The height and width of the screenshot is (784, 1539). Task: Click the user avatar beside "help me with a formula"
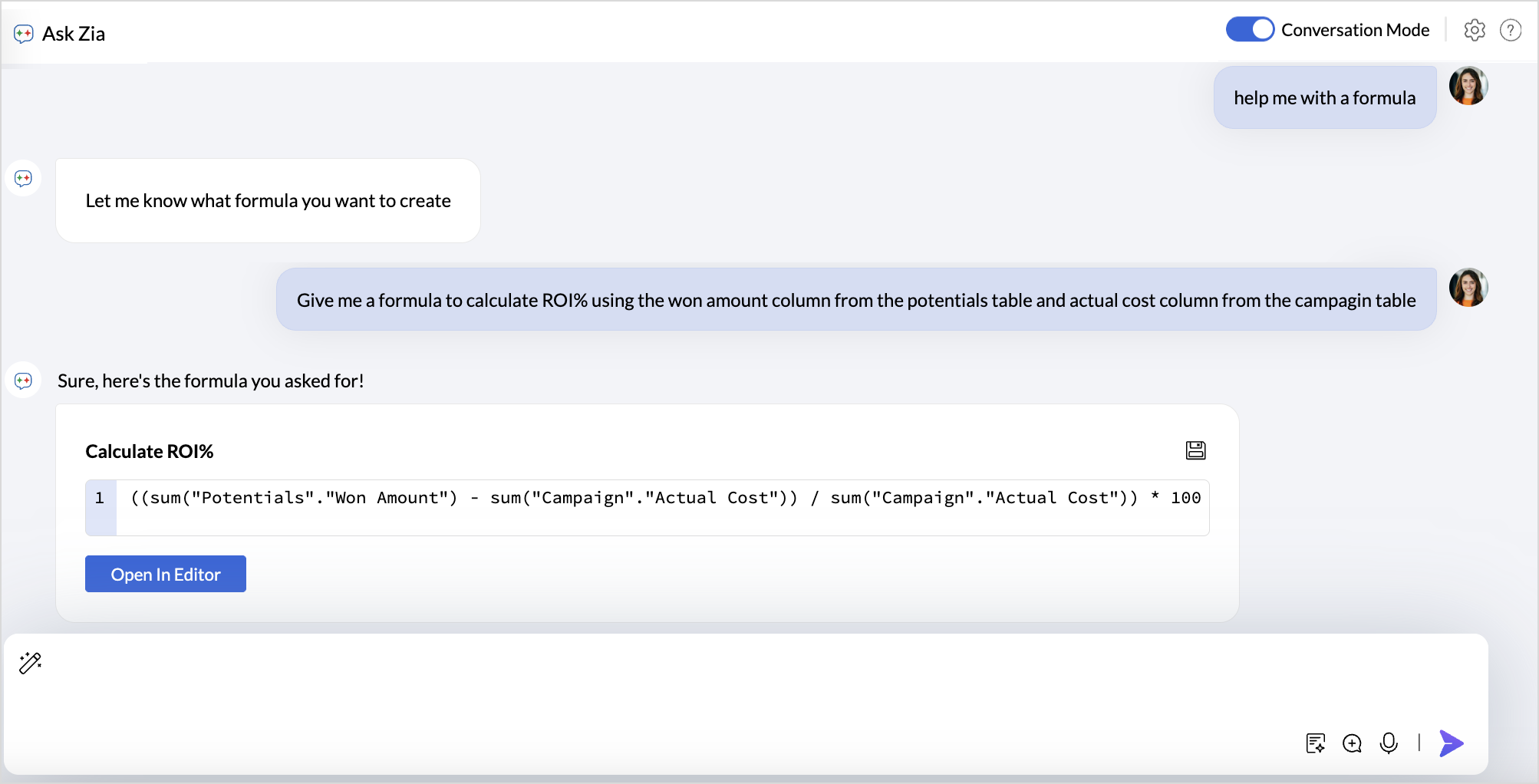1468,86
